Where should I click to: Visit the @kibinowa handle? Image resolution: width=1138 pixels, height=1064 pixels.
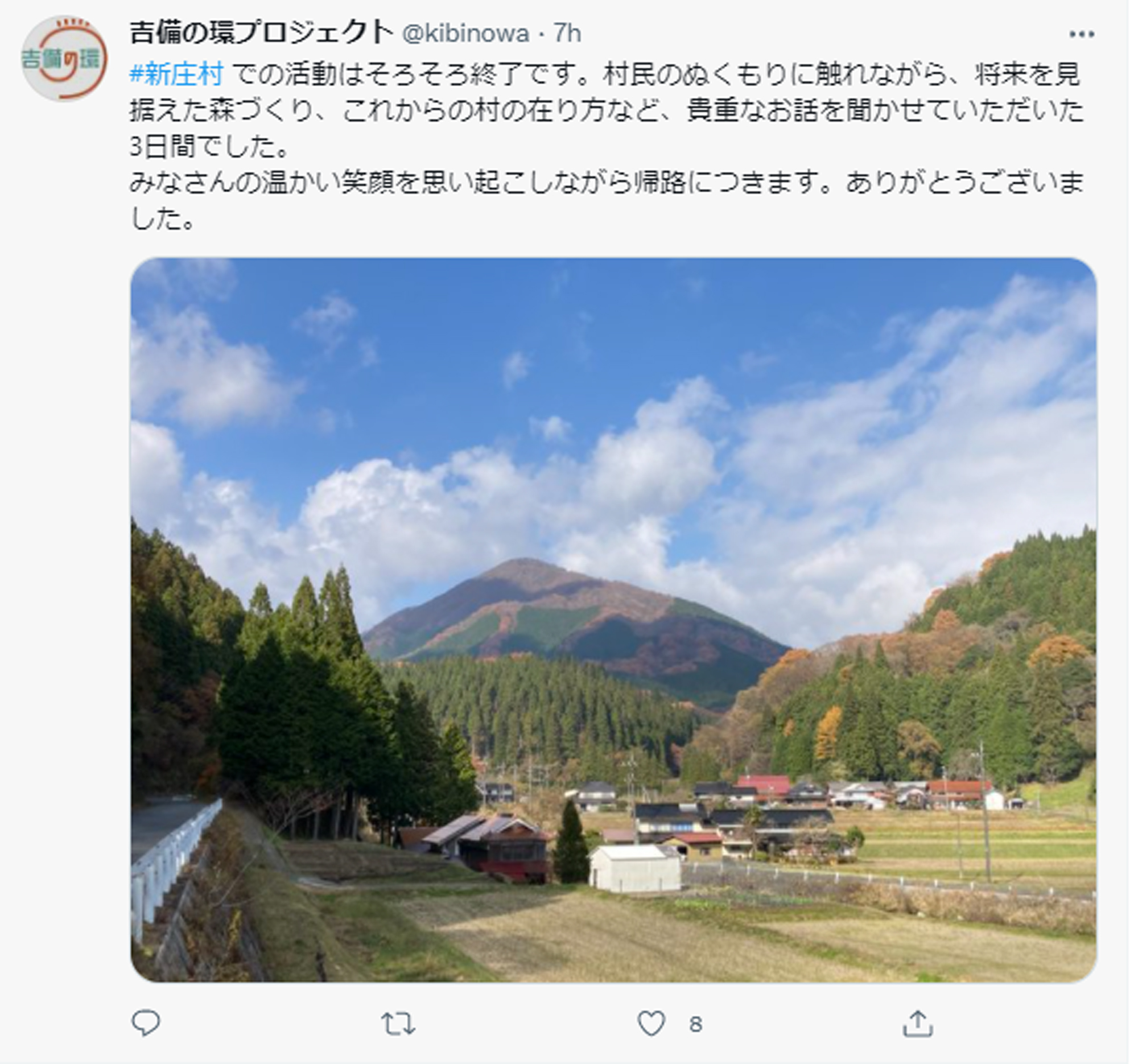pyautogui.click(x=466, y=34)
